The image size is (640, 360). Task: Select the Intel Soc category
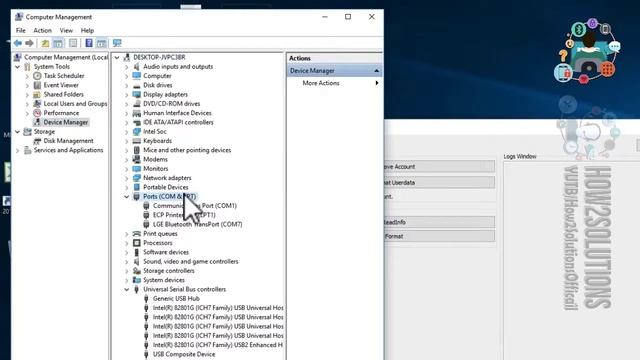(x=155, y=131)
